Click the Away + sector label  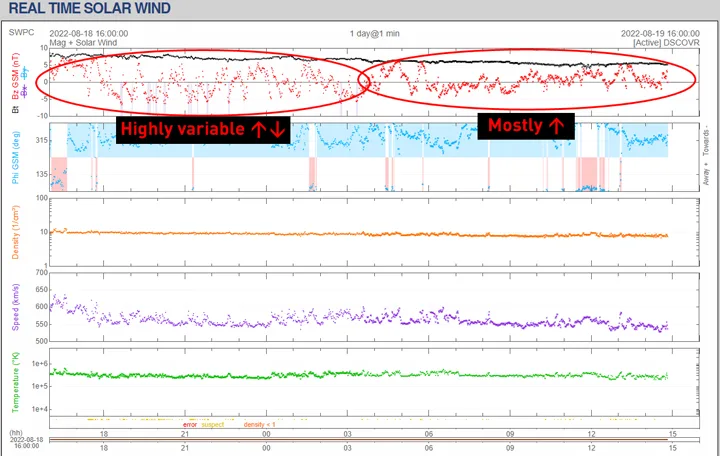tap(706, 174)
